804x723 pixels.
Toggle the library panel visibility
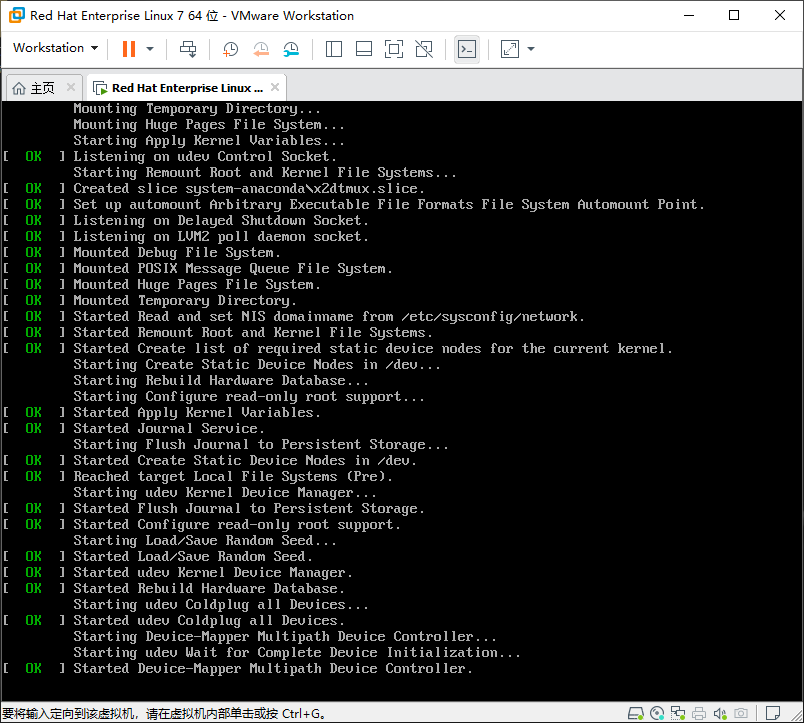pyautogui.click(x=334, y=48)
